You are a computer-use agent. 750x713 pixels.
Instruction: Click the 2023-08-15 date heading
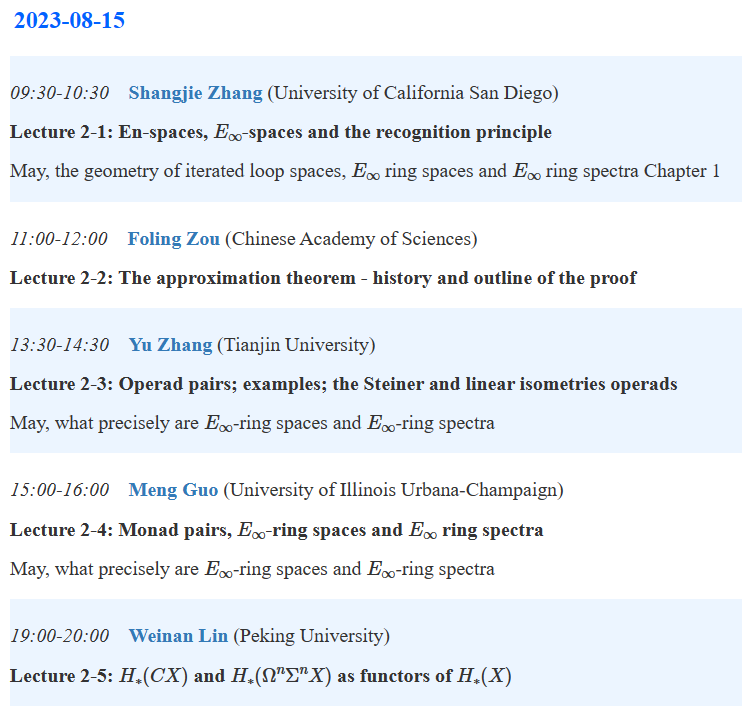tap(69, 21)
